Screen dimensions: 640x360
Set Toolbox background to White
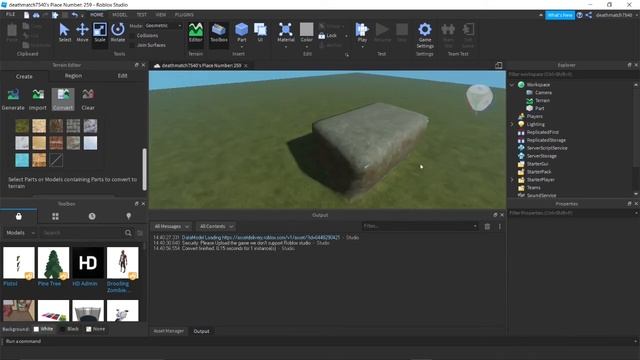[x=36, y=329]
